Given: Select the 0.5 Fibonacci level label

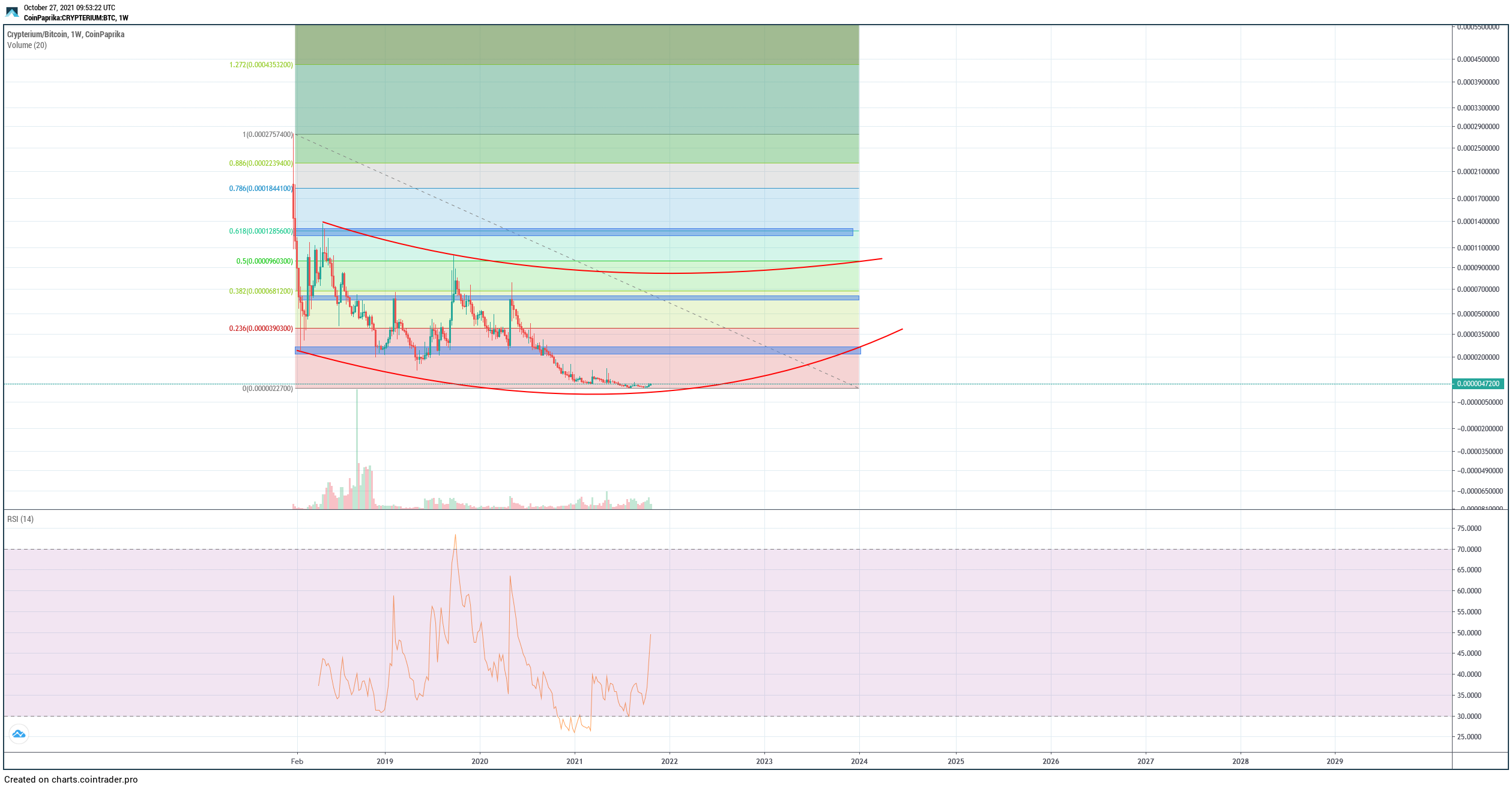Looking at the screenshot, I should coord(264,261).
